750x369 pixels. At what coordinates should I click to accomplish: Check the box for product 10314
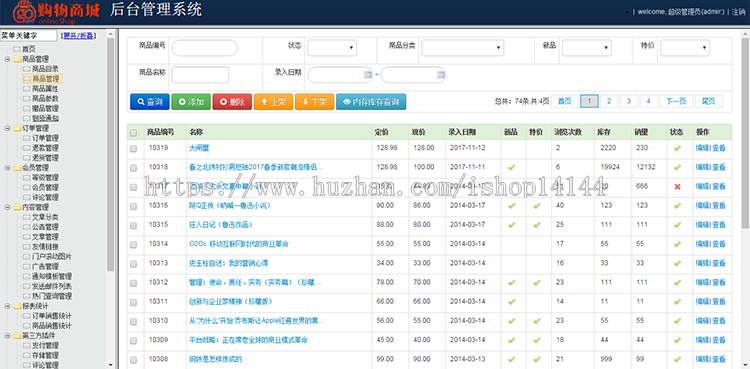tap(133, 245)
